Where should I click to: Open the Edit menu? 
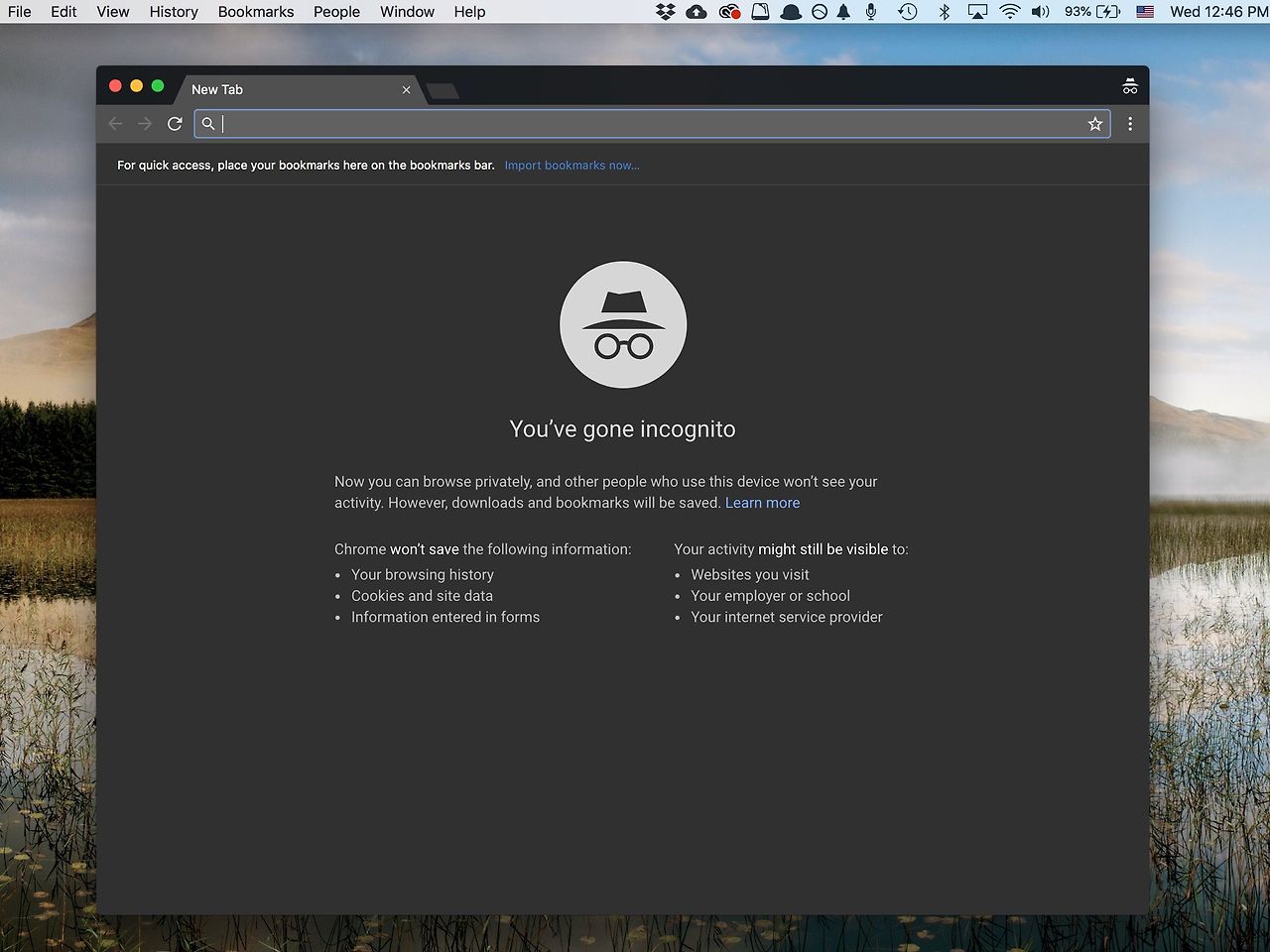tap(63, 12)
